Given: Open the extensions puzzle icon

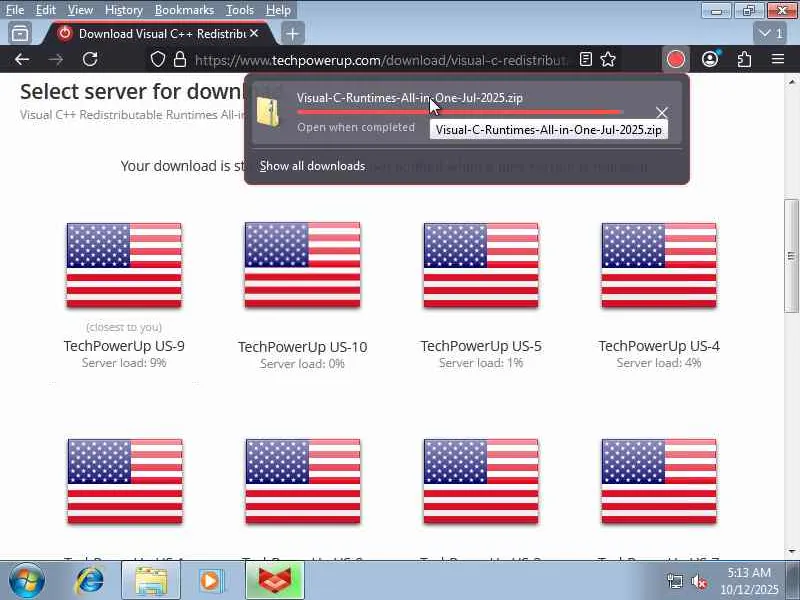Looking at the screenshot, I should [x=744, y=60].
